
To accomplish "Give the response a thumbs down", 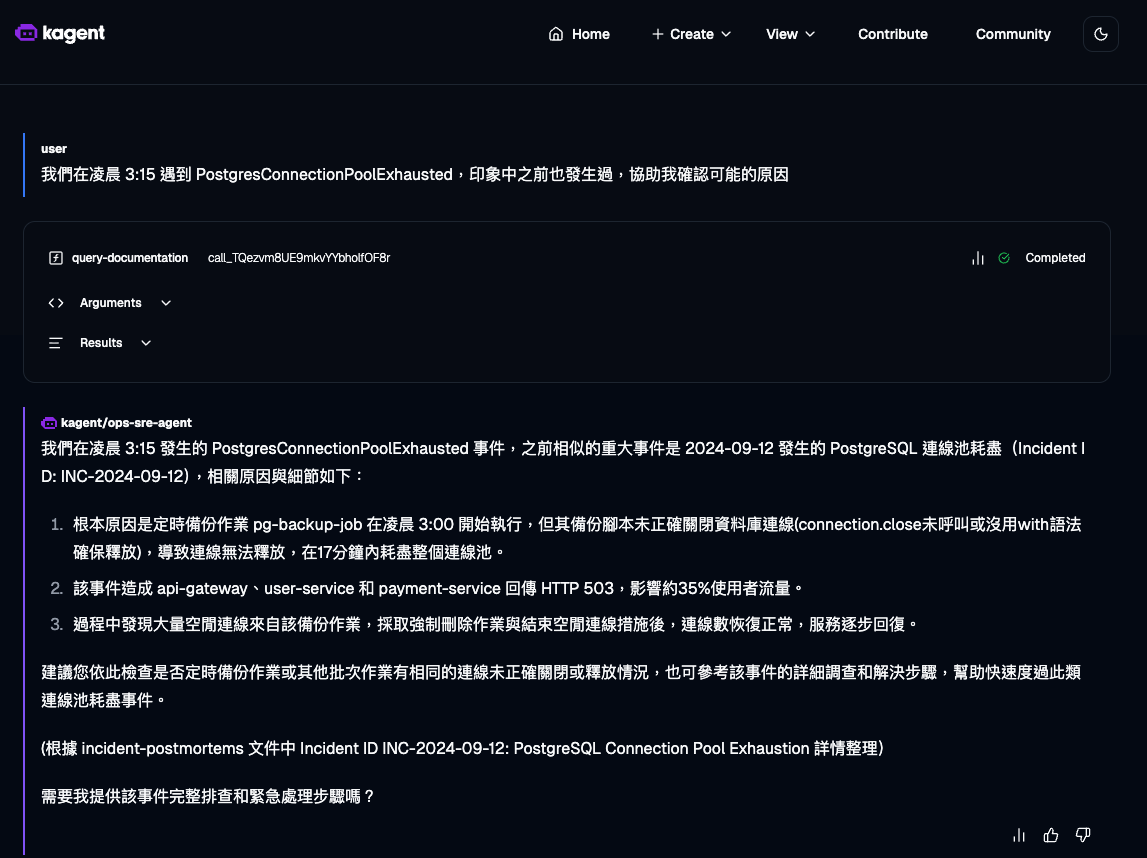I will point(1083,835).
